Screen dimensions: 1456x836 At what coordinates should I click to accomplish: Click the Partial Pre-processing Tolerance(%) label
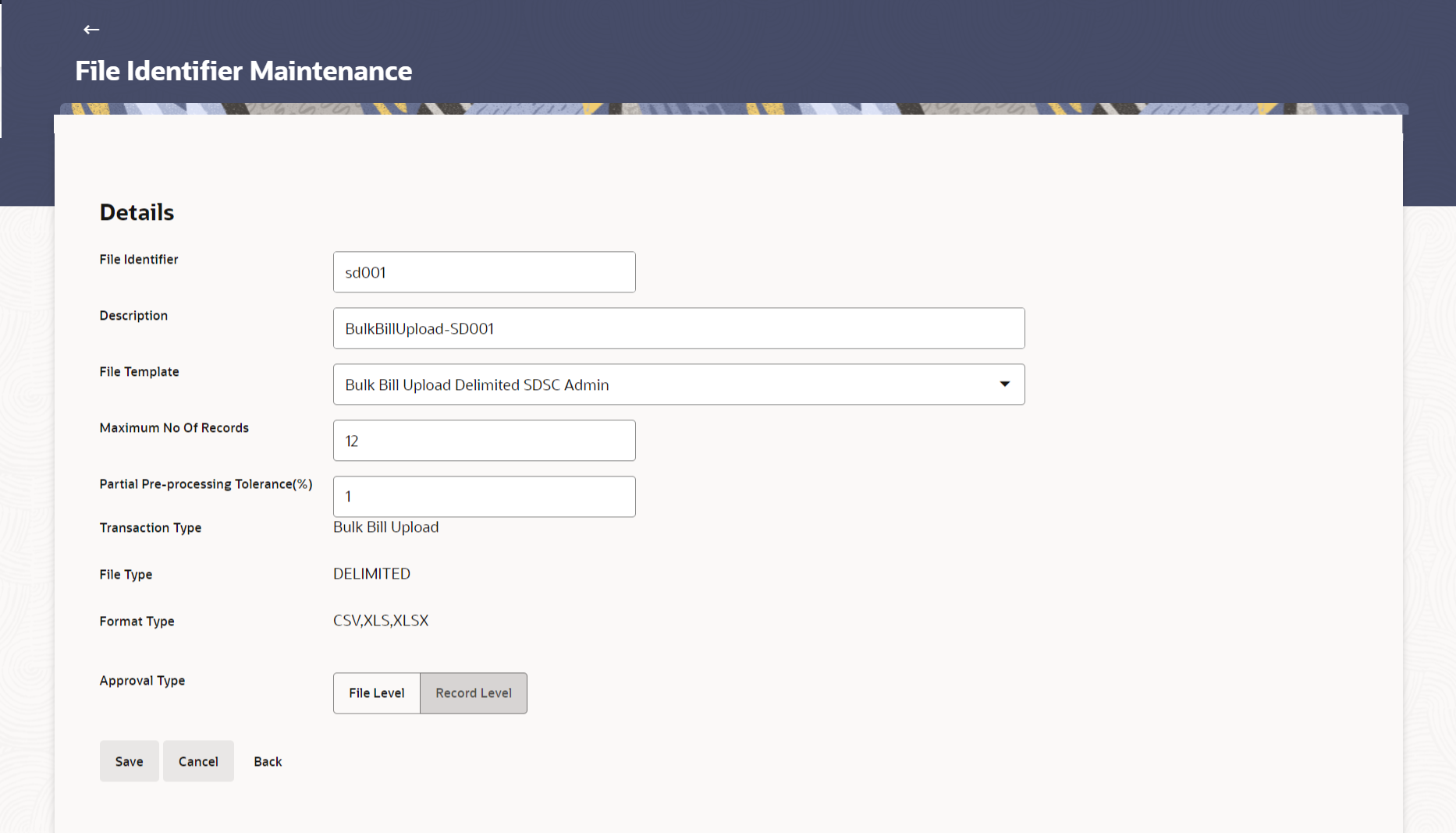pyautogui.click(x=206, y=484)
